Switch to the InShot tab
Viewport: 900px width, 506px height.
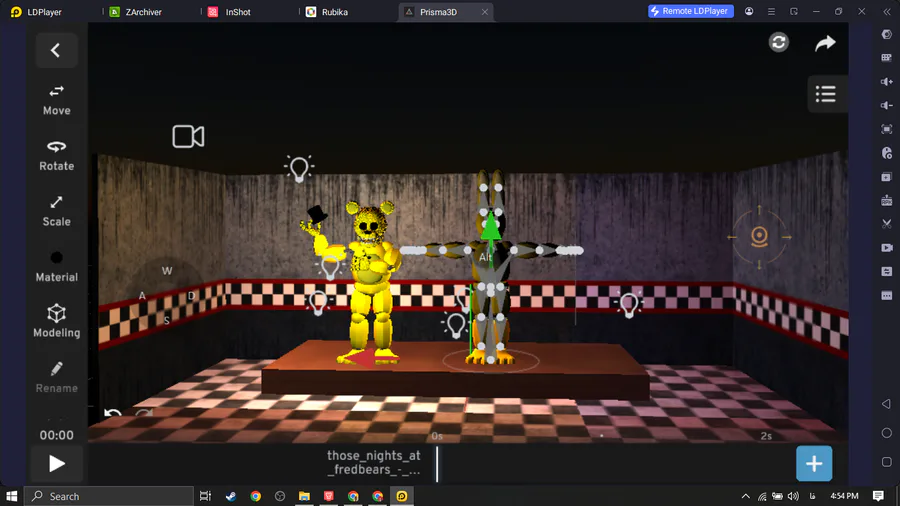[231, 12]
